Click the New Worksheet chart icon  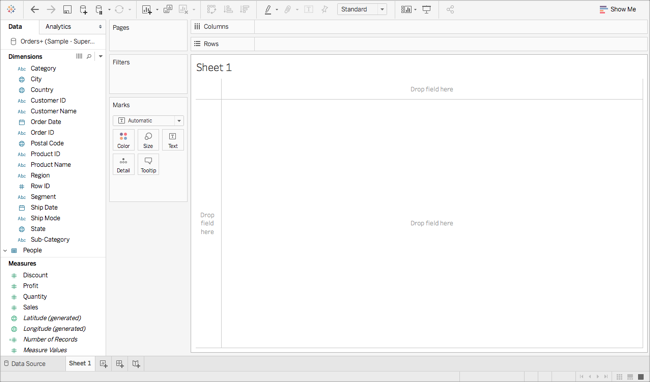(x=147, y=10)
